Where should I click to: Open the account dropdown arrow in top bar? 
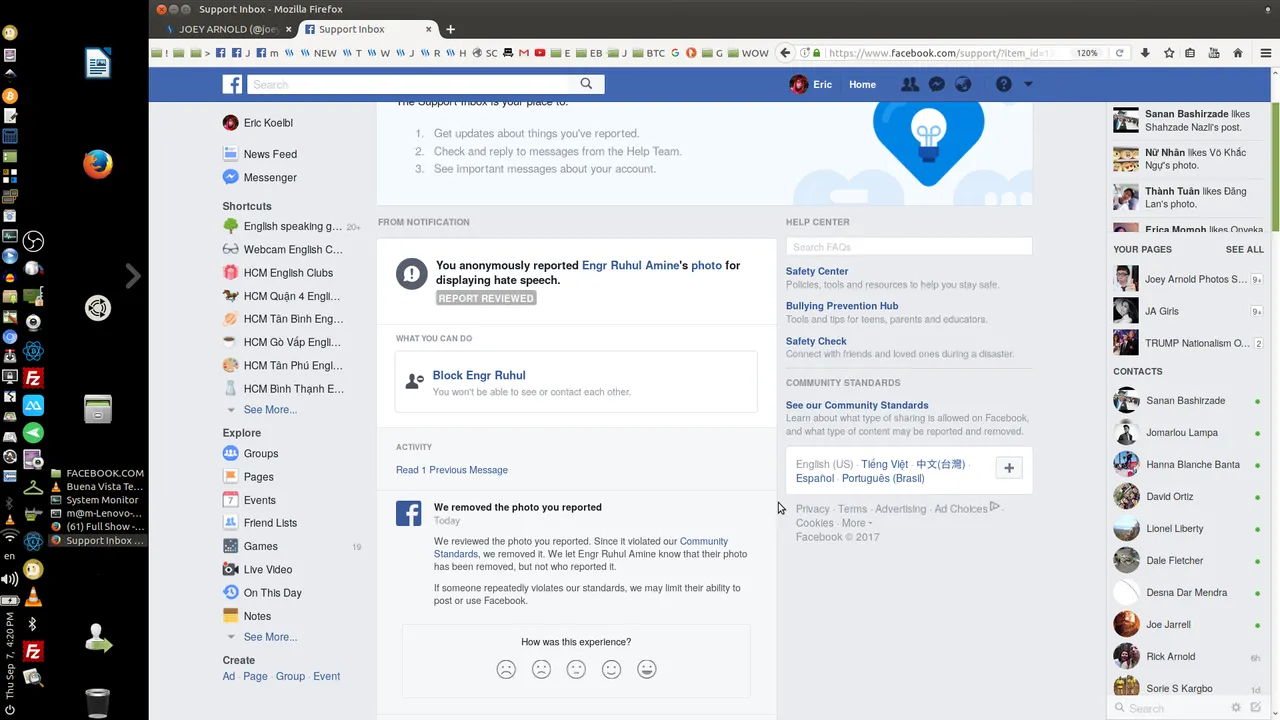[1028, 85]
